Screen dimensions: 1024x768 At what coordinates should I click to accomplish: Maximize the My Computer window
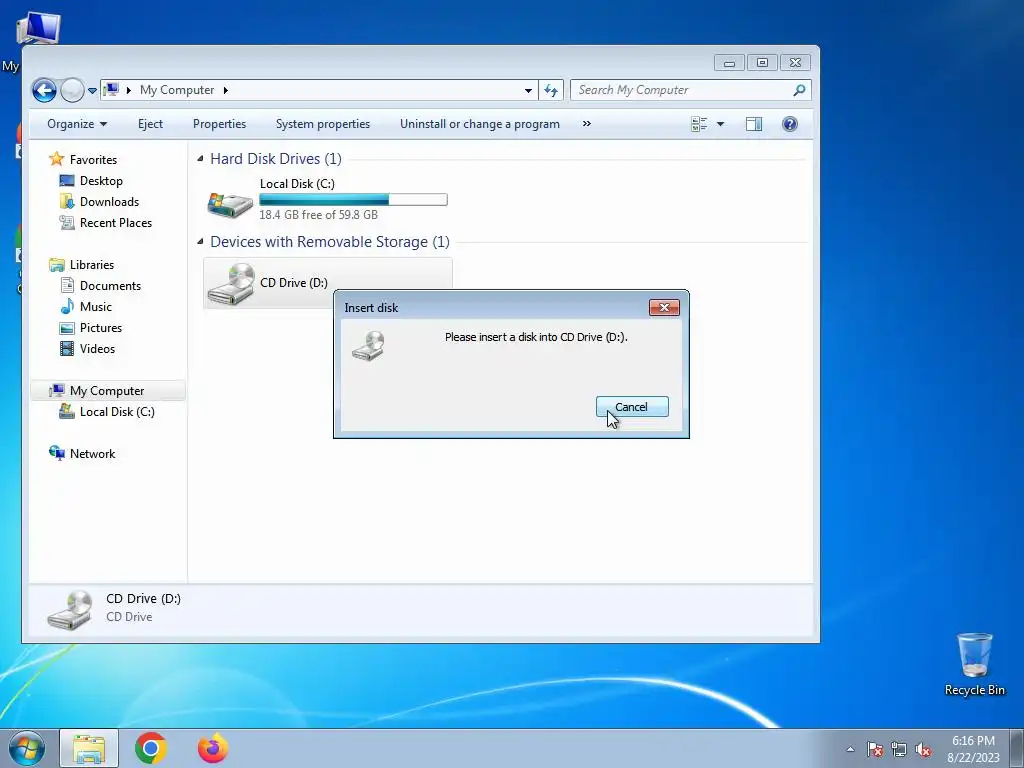coord(762,63)
